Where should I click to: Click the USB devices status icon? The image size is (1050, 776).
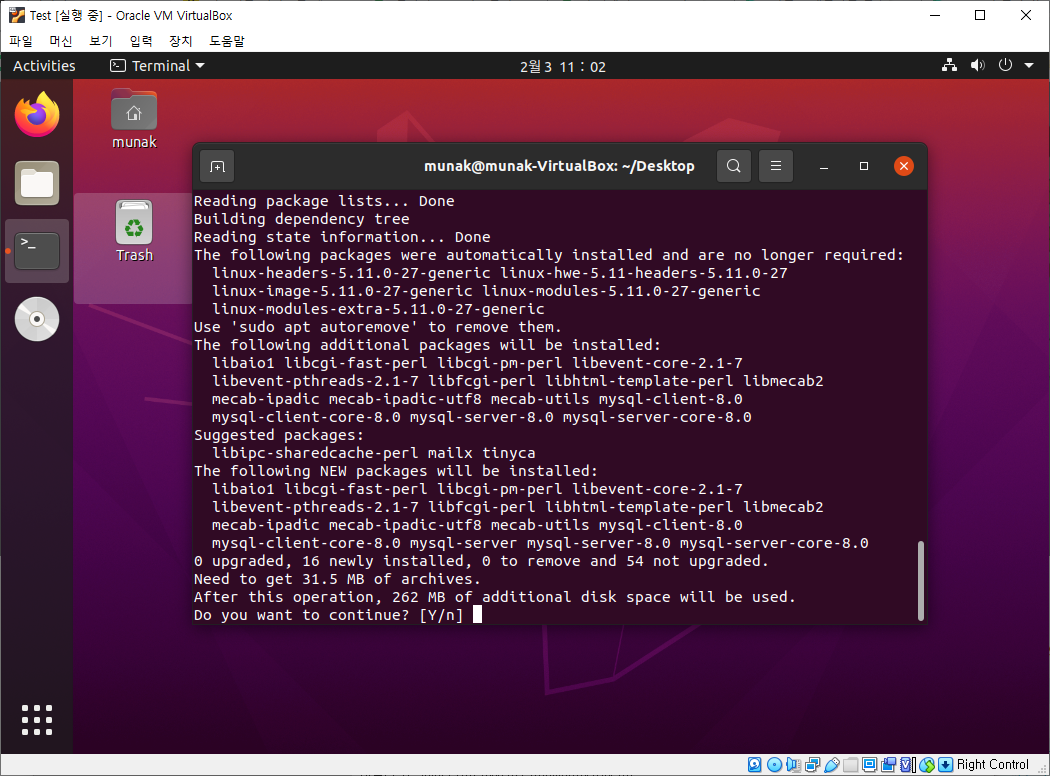coord(832,764)
